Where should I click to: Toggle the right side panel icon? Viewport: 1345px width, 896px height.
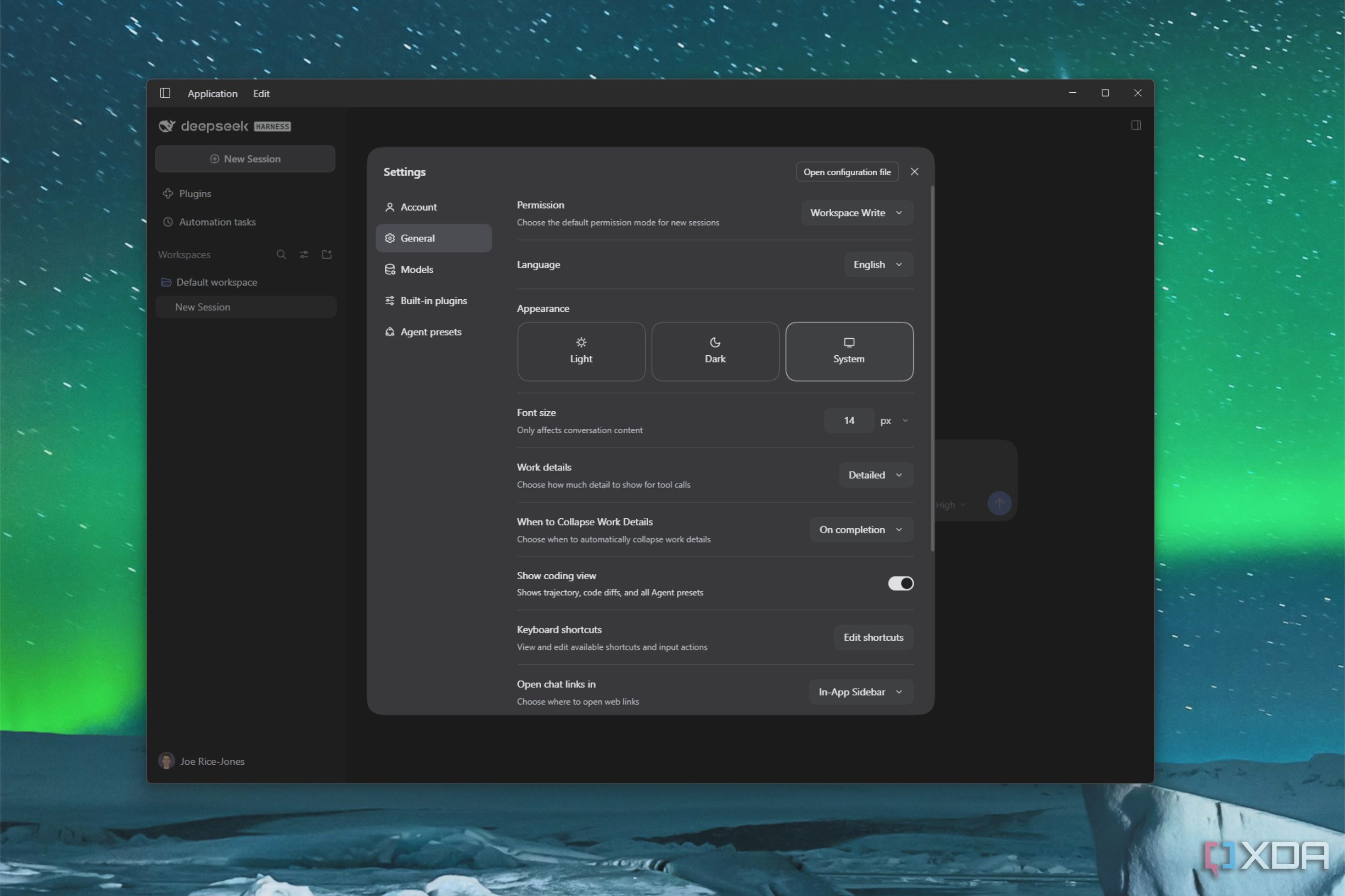click(x=1136, y=125)
